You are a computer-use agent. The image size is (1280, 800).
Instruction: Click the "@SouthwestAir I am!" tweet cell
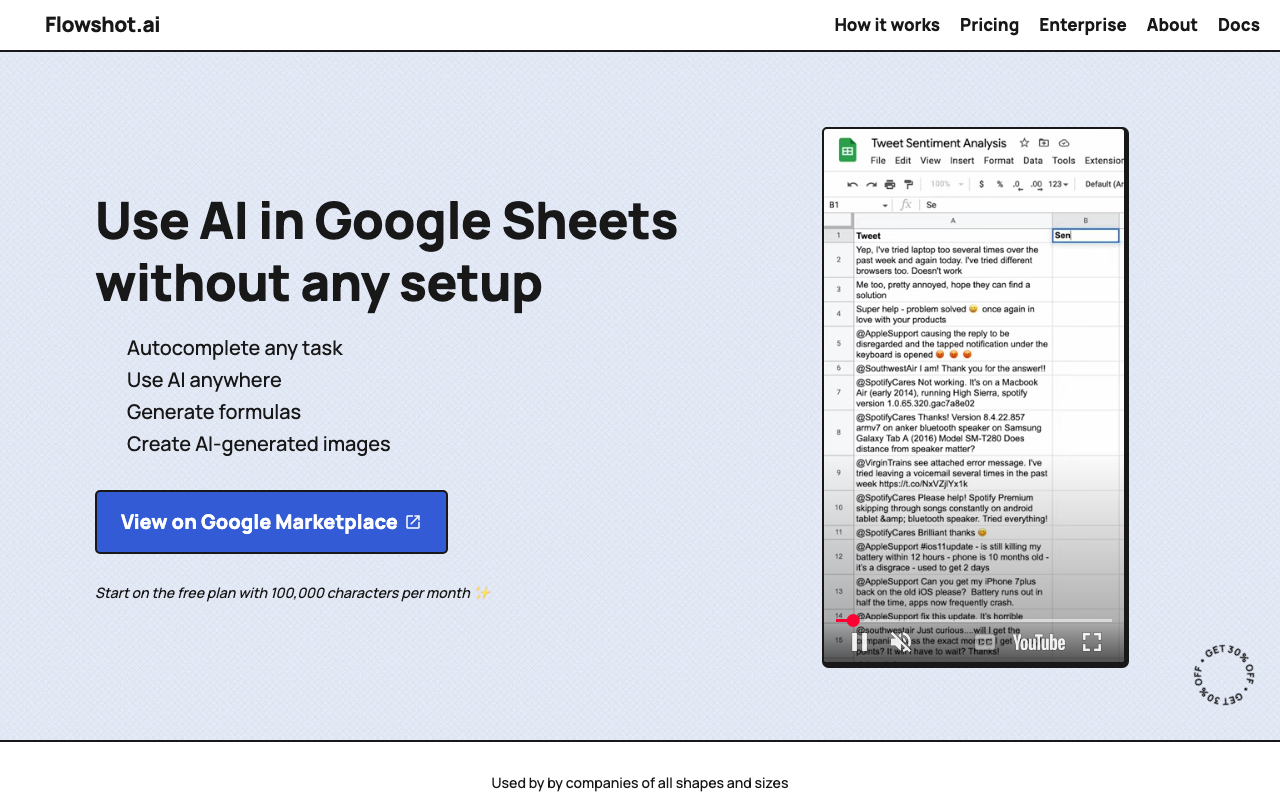(953, 368)
